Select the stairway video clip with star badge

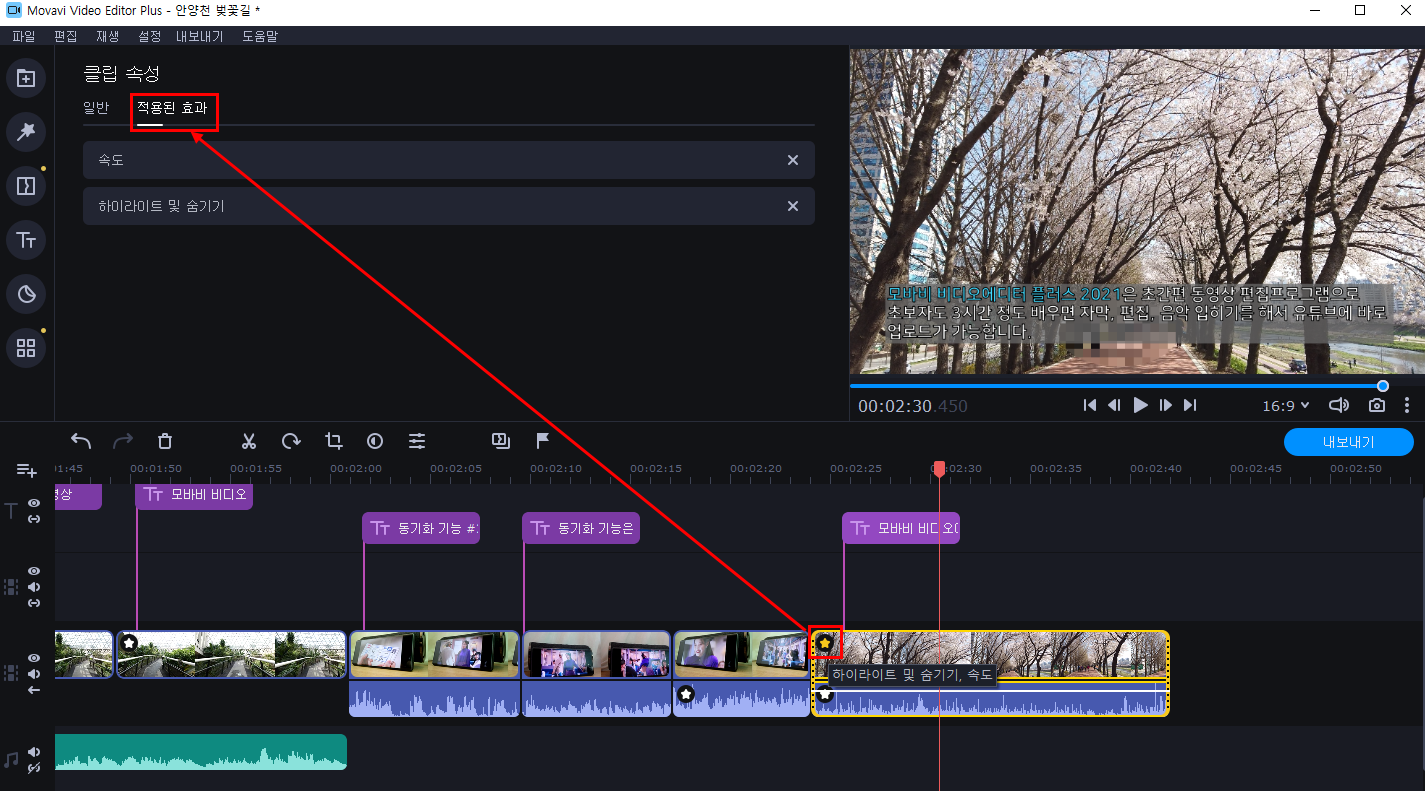232,654
